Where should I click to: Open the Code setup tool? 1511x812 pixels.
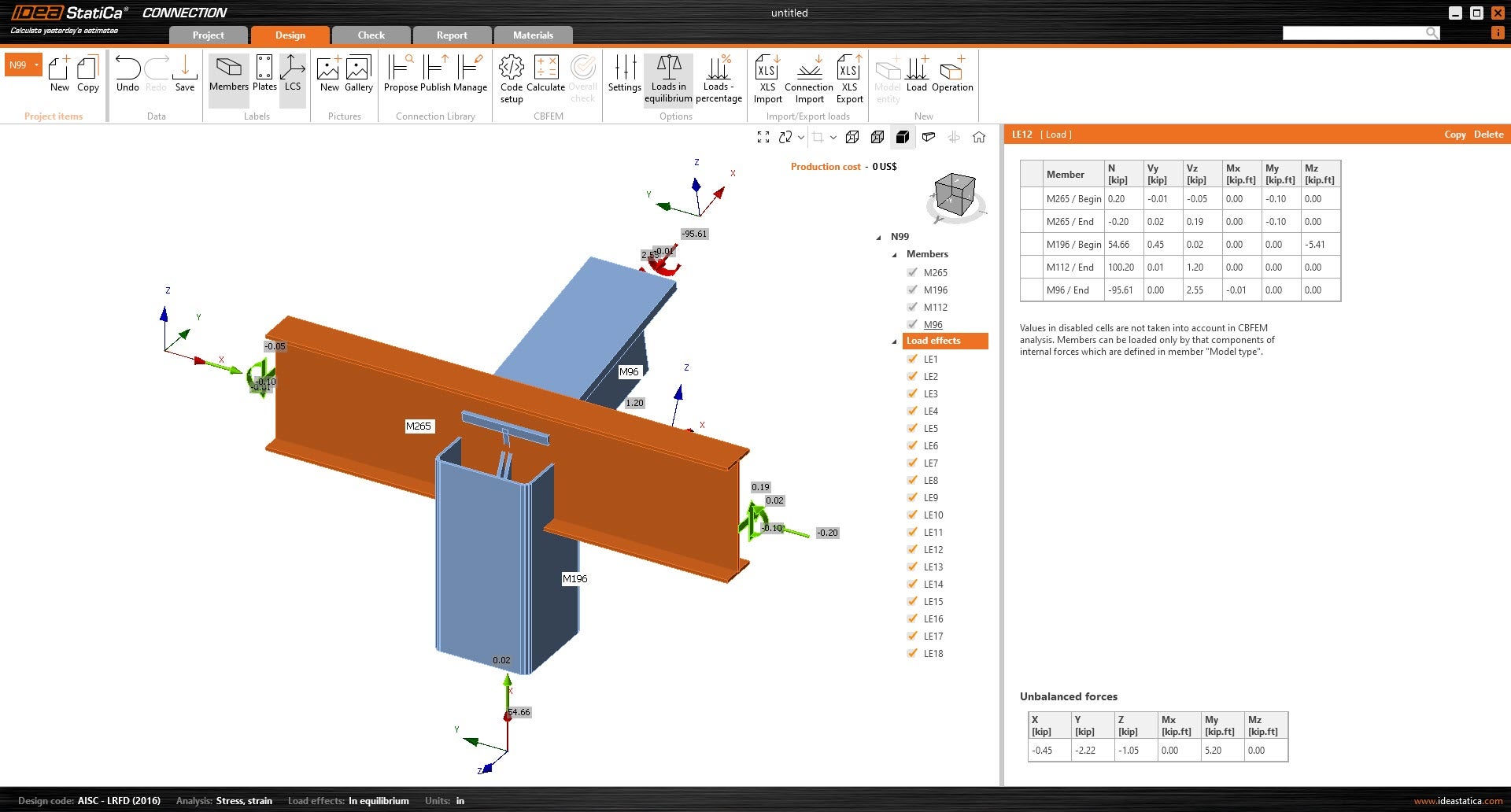511,79
